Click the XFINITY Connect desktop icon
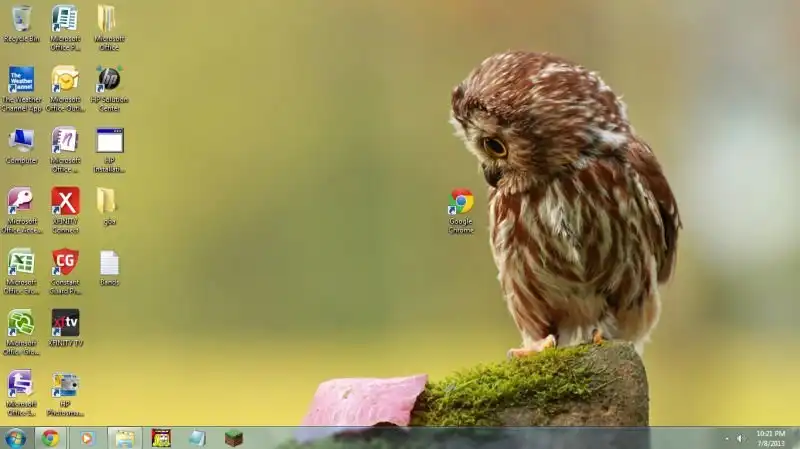 (65, 201)
